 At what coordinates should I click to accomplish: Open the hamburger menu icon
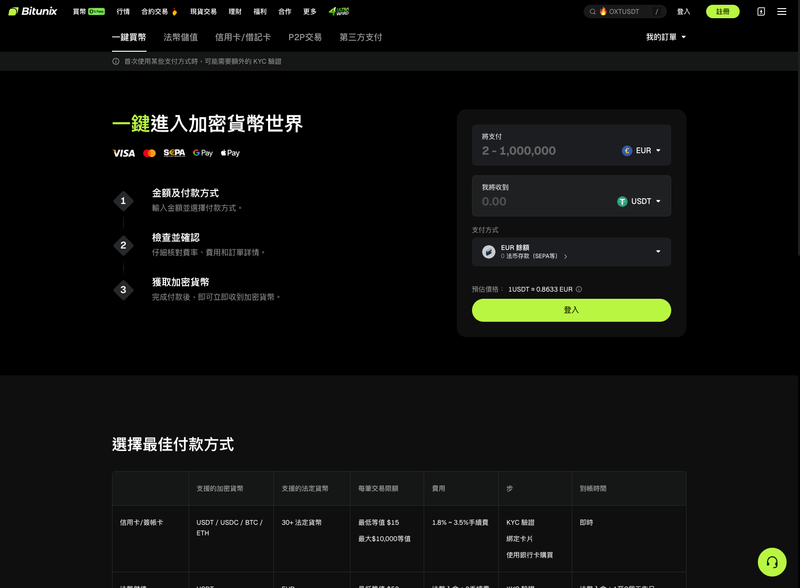click(x=781, y=11)
